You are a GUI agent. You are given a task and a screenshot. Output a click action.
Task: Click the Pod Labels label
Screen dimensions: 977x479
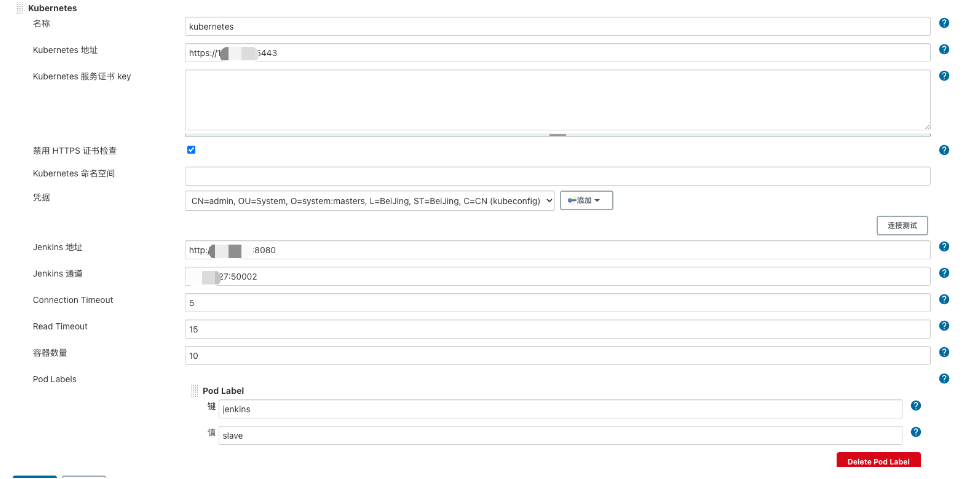point(55,379)
